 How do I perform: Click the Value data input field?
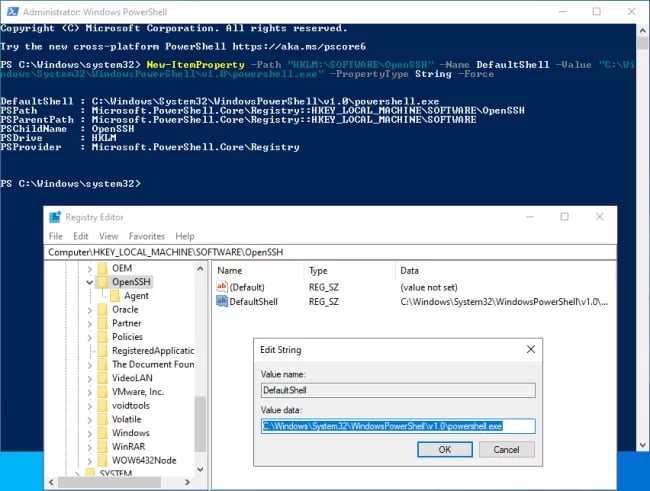[398, 426]
